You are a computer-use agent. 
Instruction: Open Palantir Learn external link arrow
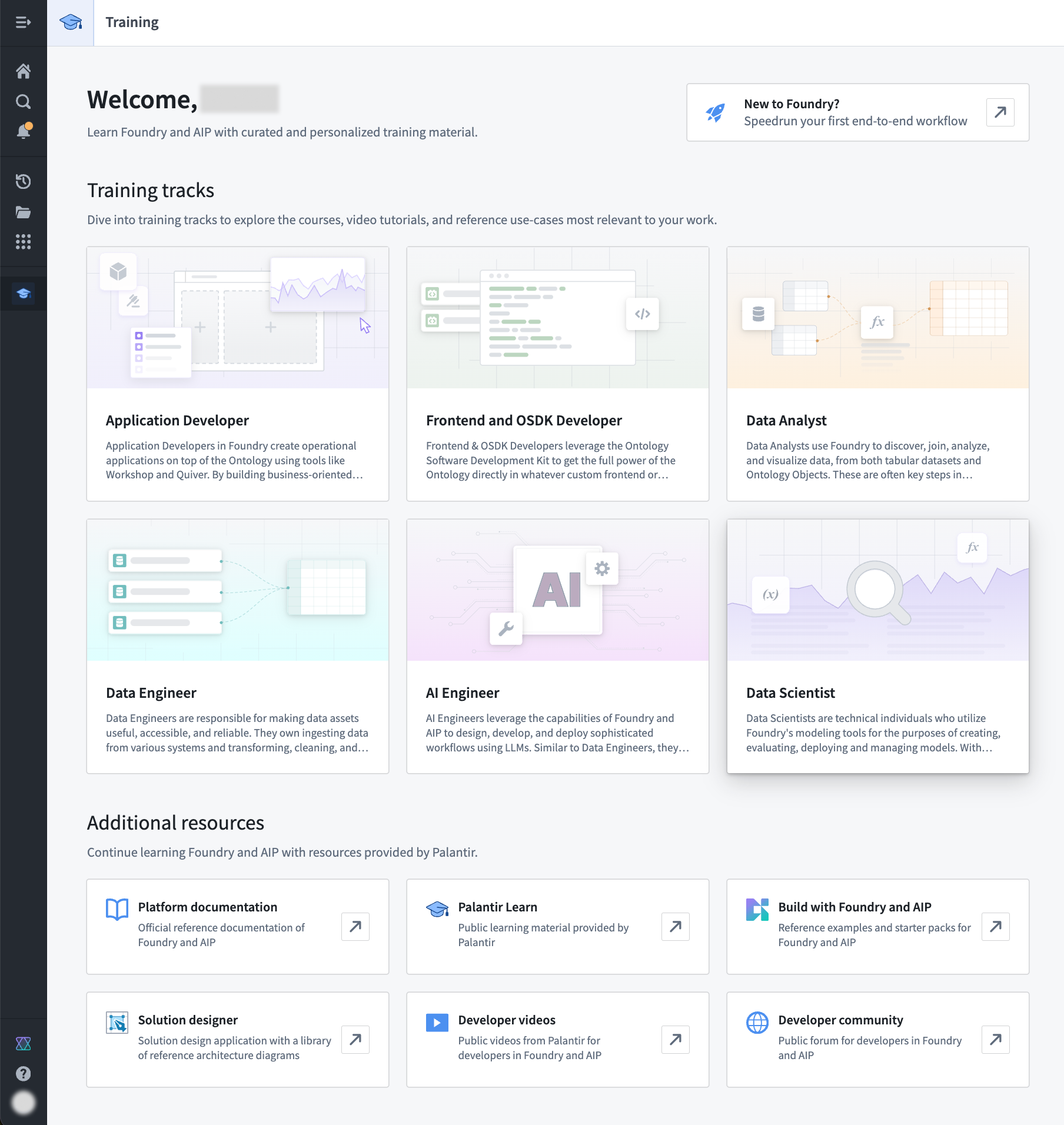tap(676, 926)
